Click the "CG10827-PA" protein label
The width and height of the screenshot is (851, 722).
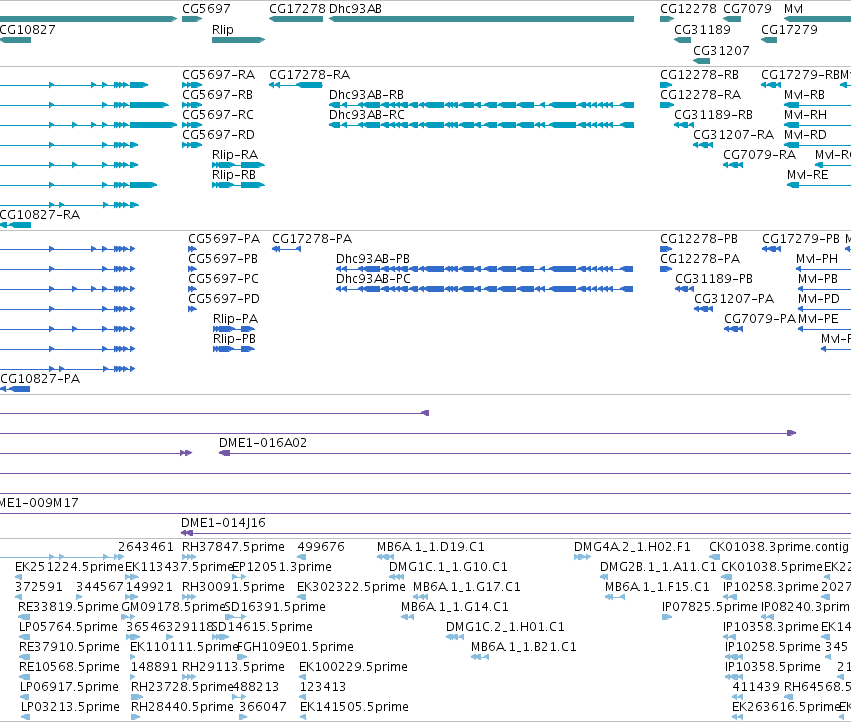(x=40, y=378)
